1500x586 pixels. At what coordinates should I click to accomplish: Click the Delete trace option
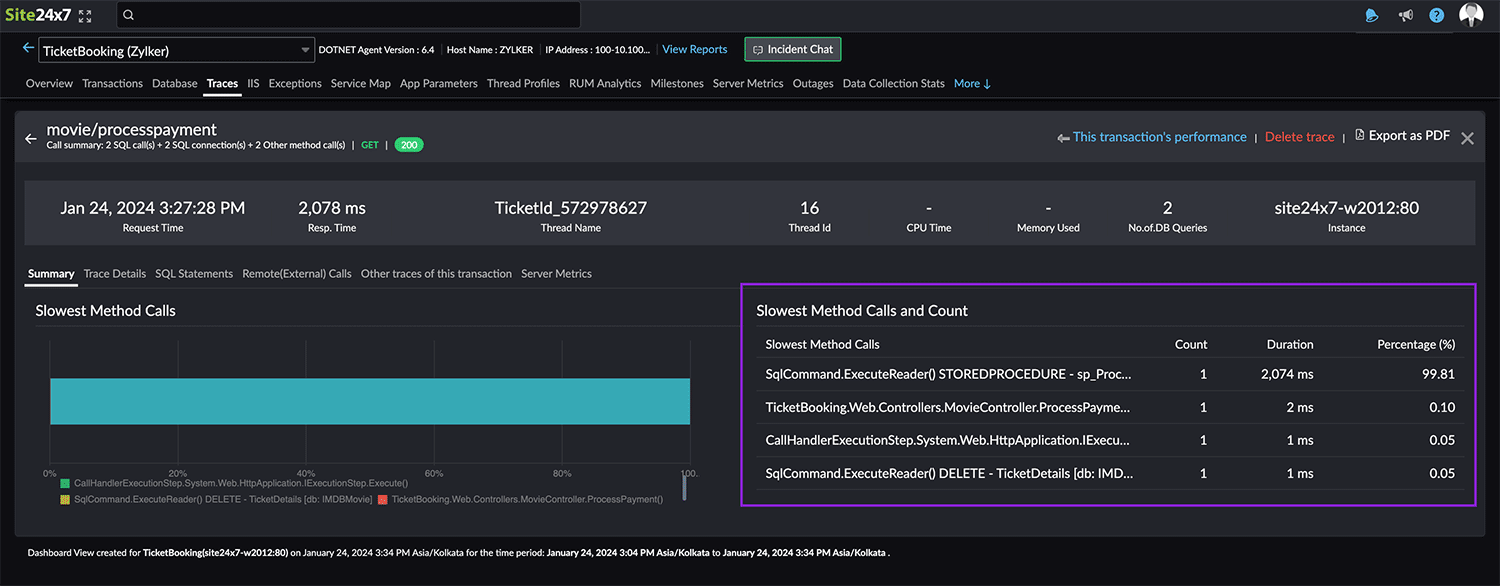click(x=1299, y=136)
